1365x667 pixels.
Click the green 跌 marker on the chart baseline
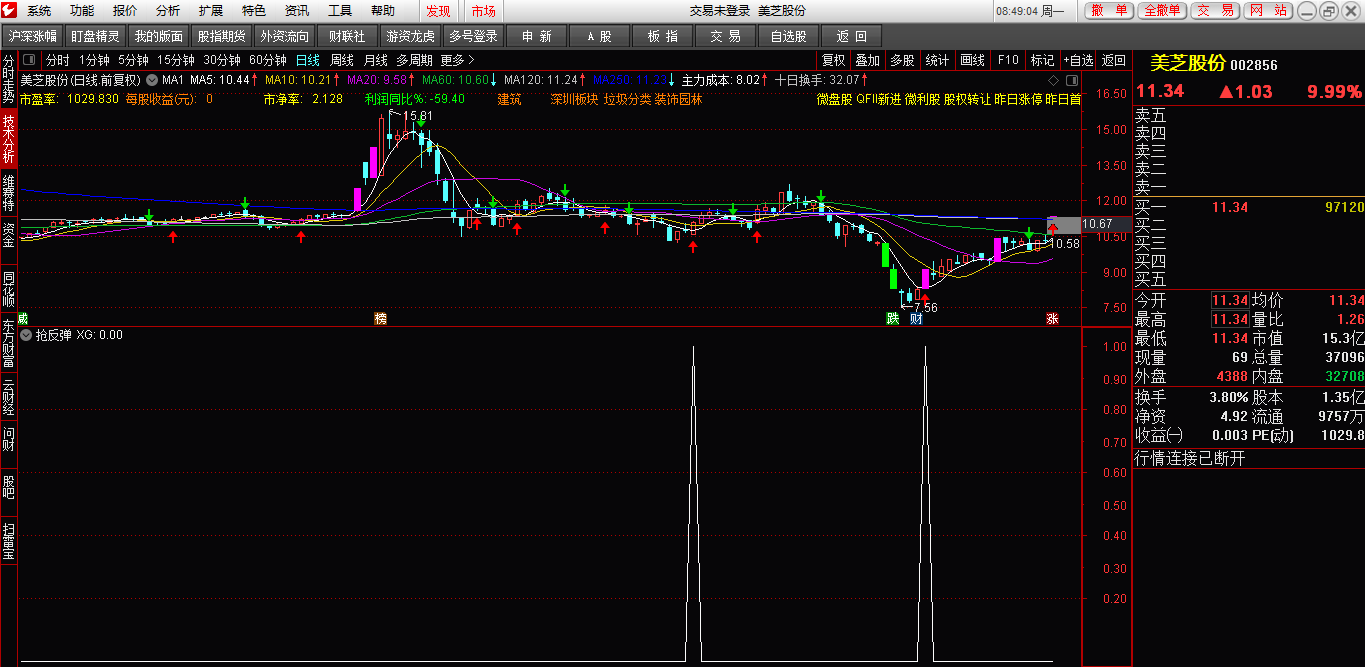[x=892, y=318]
